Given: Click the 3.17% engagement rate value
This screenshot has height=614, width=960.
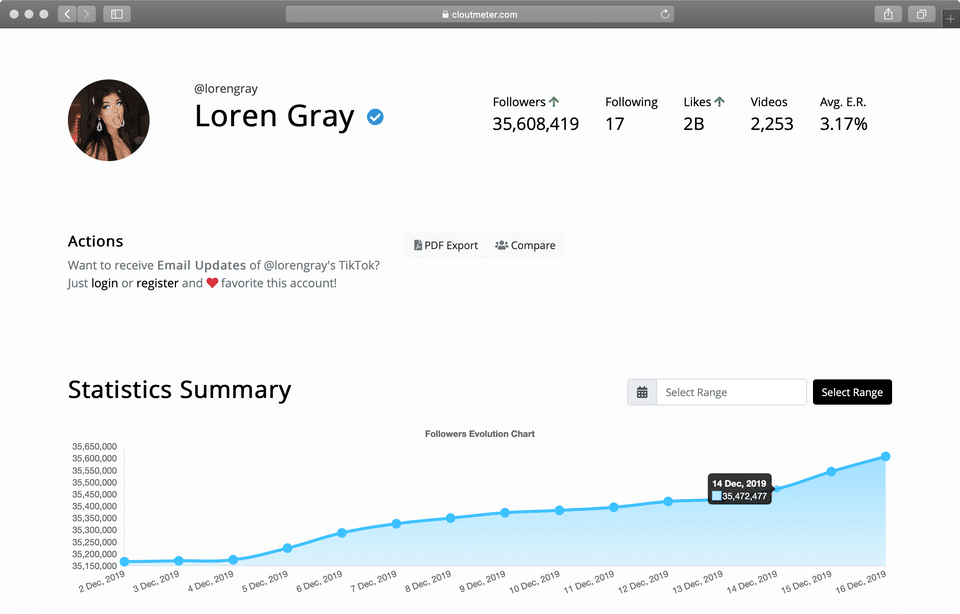Looking at the screenshot, I should point(844,124).
